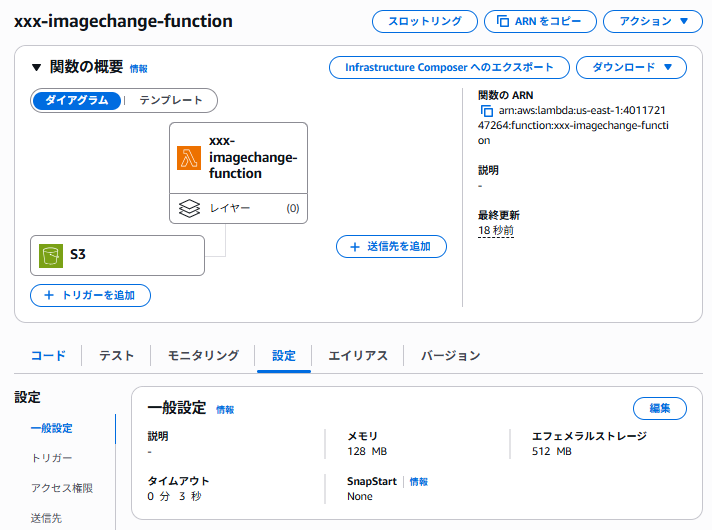Click the 情報 link next to 関数の概要

(x=138, y=69)
